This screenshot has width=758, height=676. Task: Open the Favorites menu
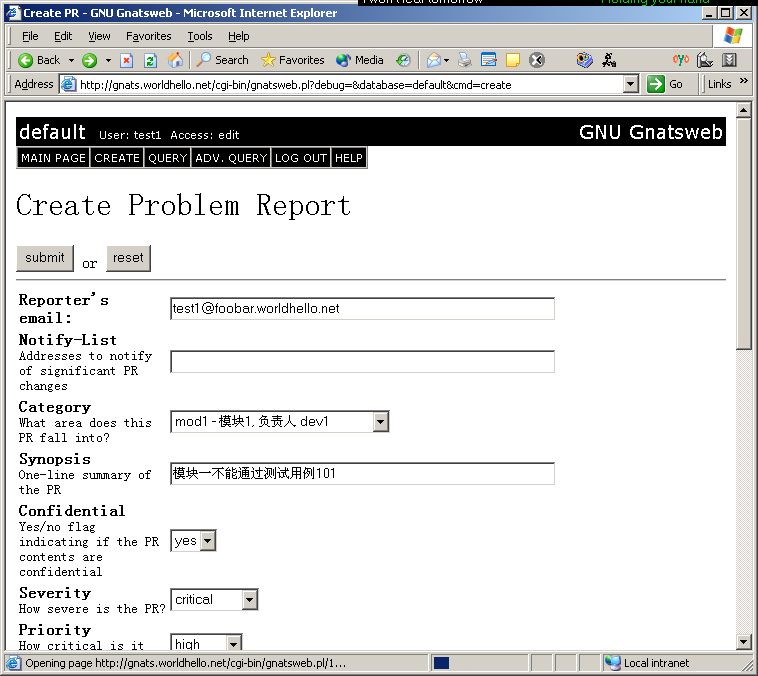(x=148, y=36)
